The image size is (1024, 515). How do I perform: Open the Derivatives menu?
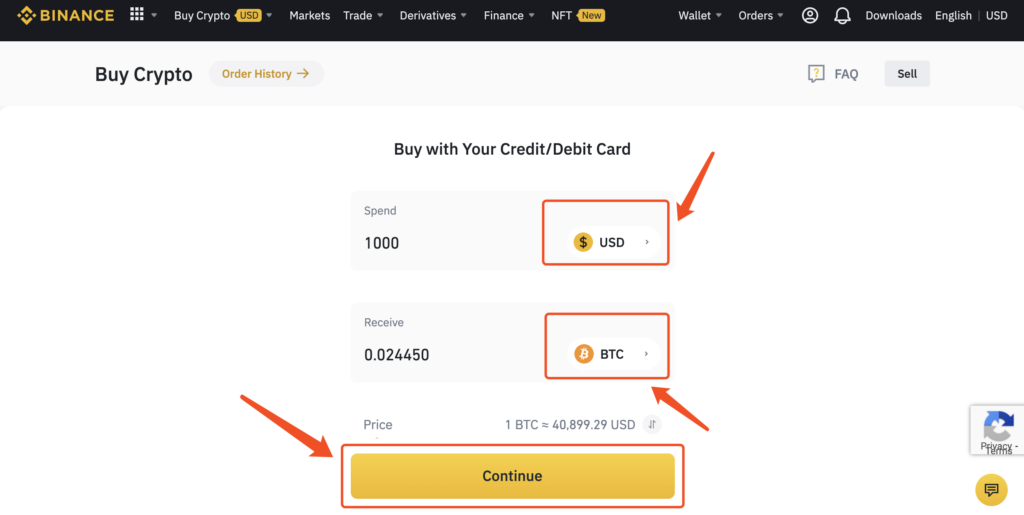pos(434,16)
